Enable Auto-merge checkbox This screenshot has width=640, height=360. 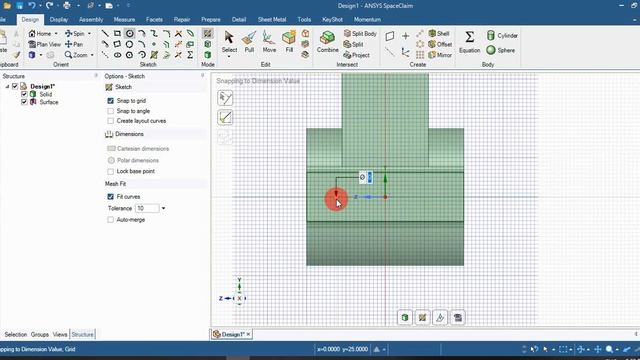coord(111,220)
